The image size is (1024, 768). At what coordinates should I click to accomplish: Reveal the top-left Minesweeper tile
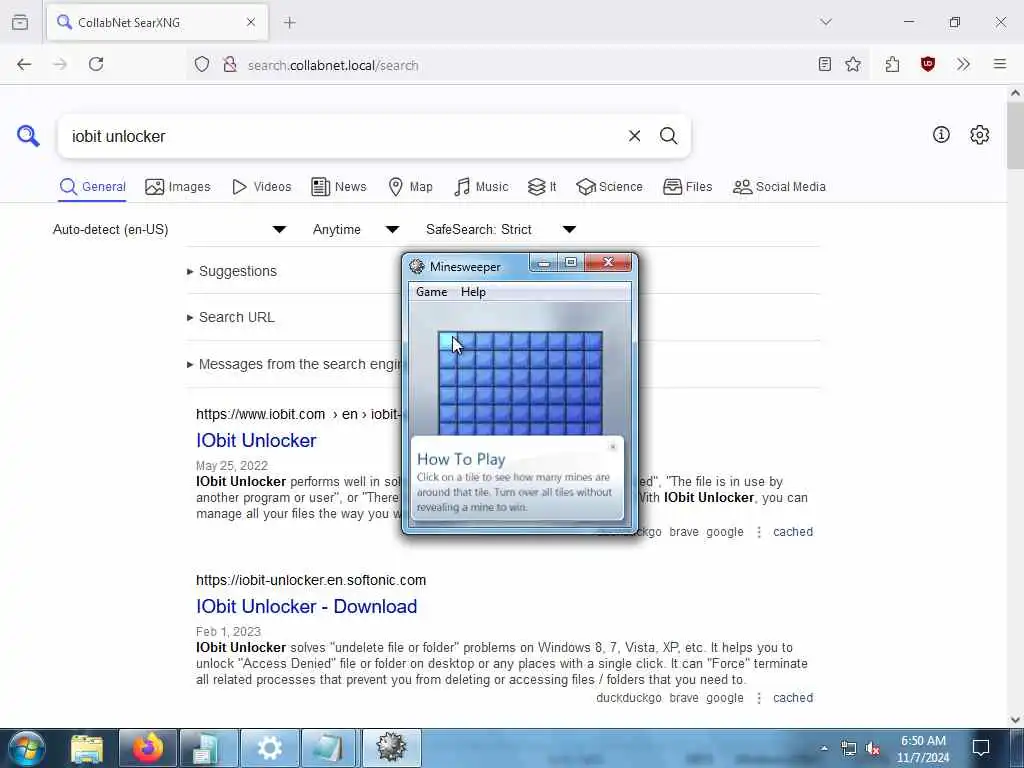[x=447, y=341]
